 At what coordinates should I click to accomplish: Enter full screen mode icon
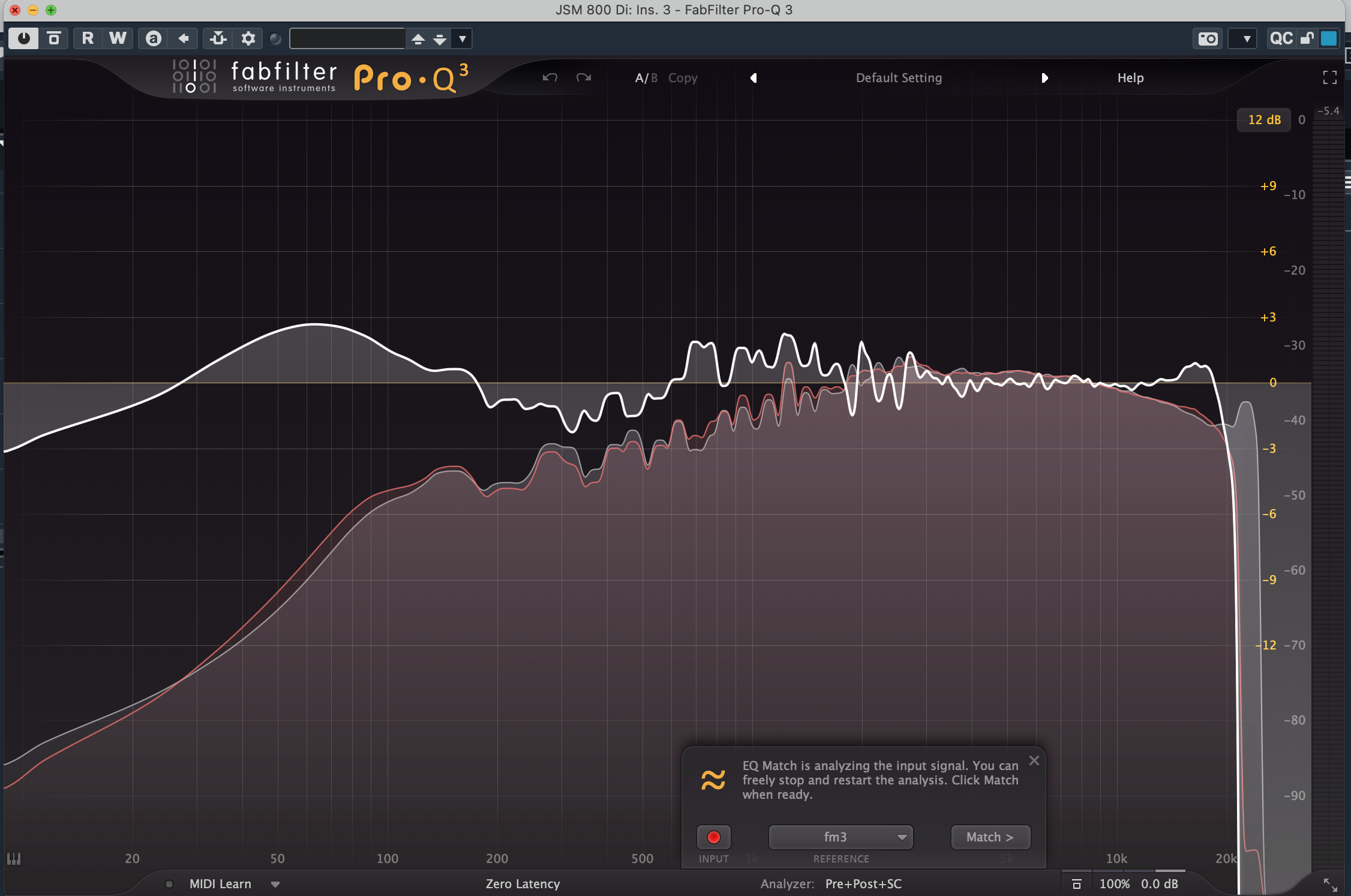pyautogui.click(x=1329, y=78)
